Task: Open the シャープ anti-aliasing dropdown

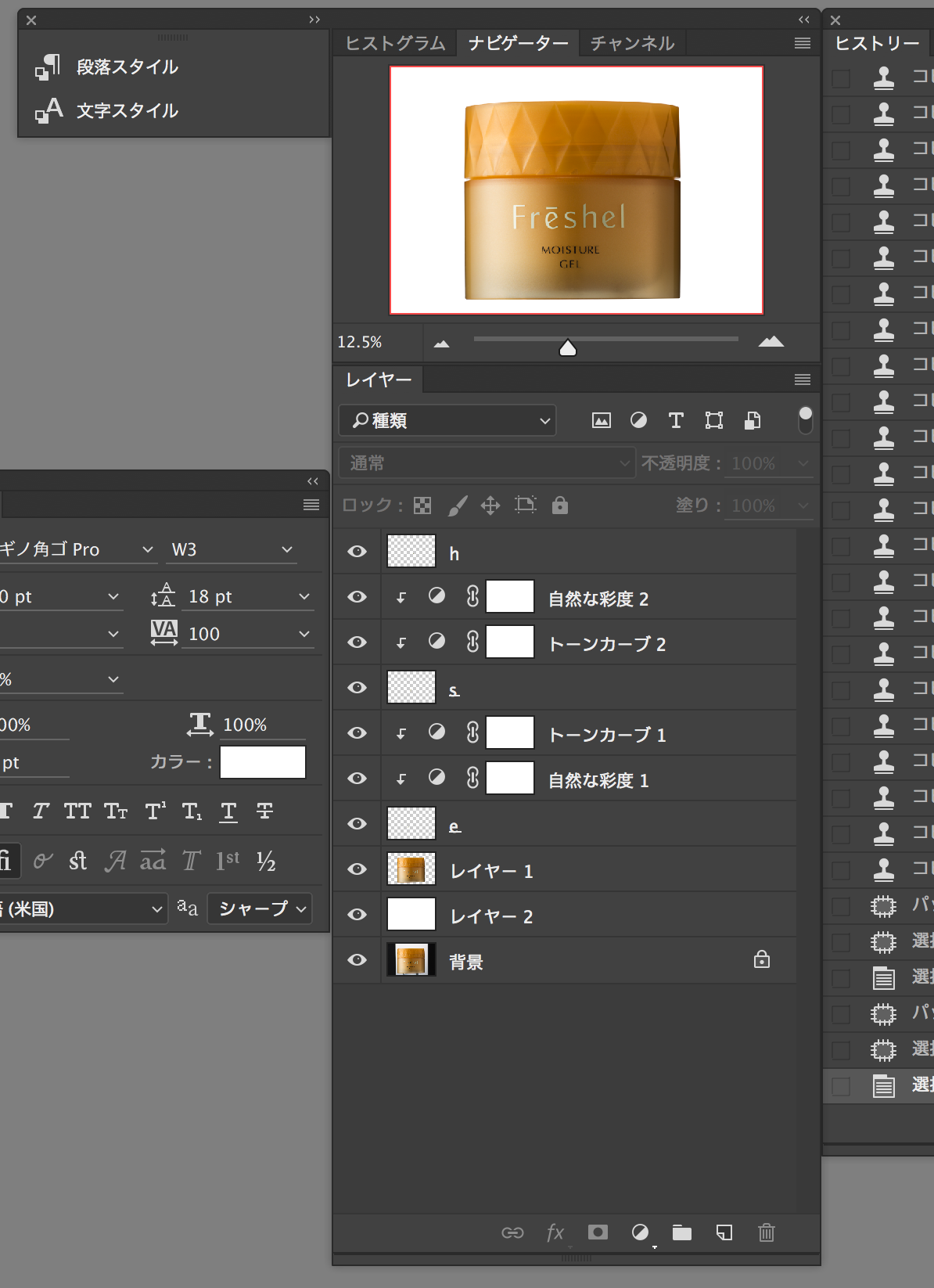Action: pyautogui.click(x=260, y=908)
